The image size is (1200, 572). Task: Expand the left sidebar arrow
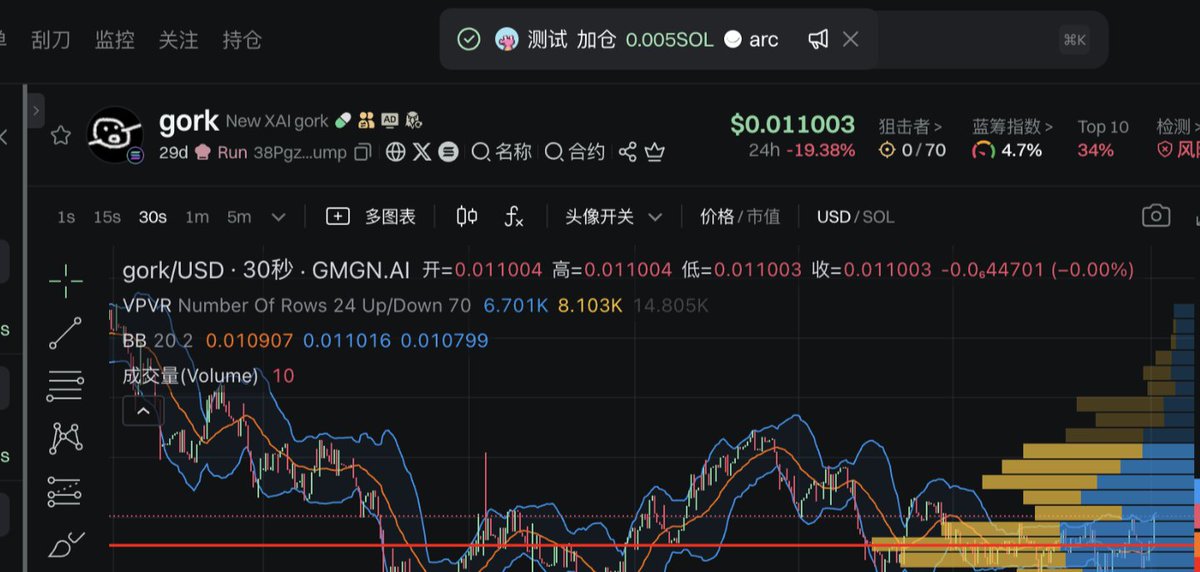click(x=36, y=109)
